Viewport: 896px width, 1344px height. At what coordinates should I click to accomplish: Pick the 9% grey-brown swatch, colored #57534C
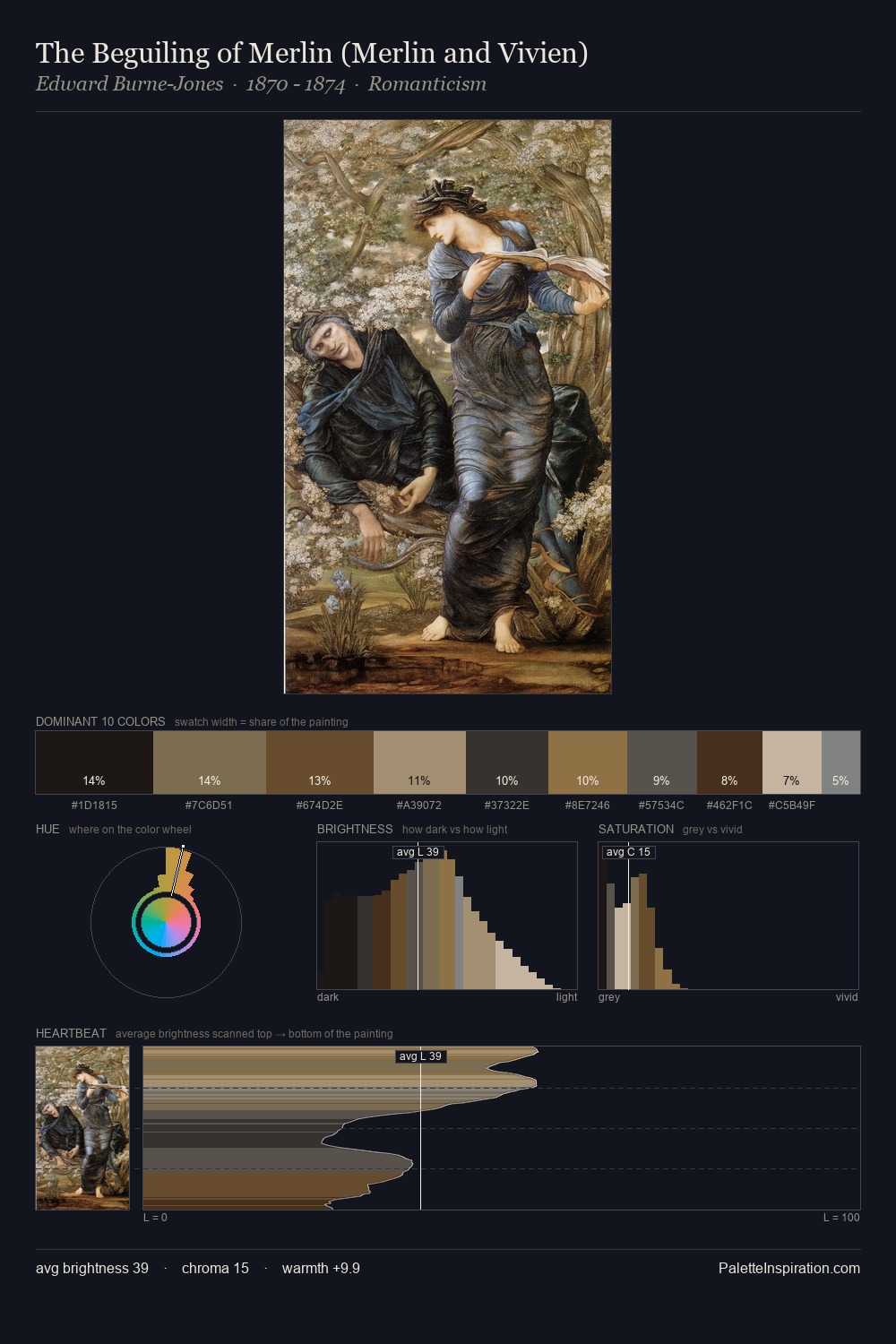click(x=662, y=762)
